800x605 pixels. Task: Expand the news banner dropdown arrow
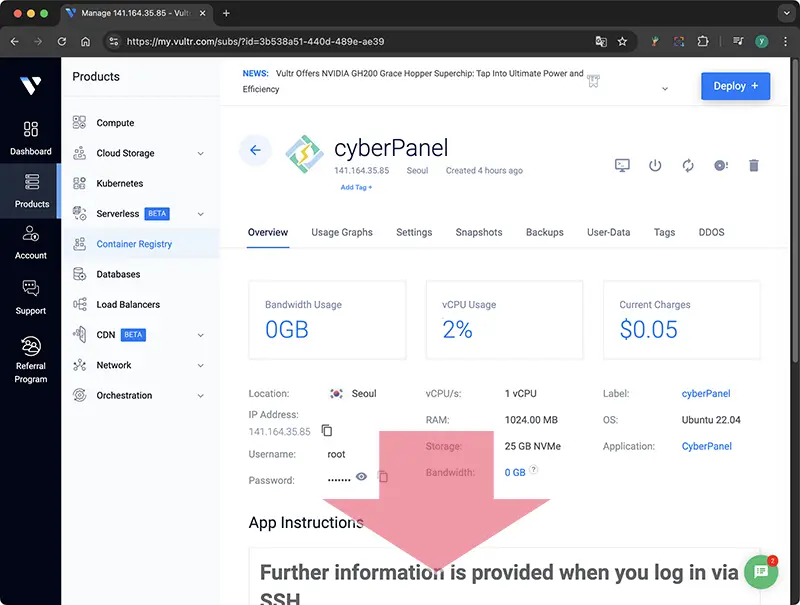point(665,89)
